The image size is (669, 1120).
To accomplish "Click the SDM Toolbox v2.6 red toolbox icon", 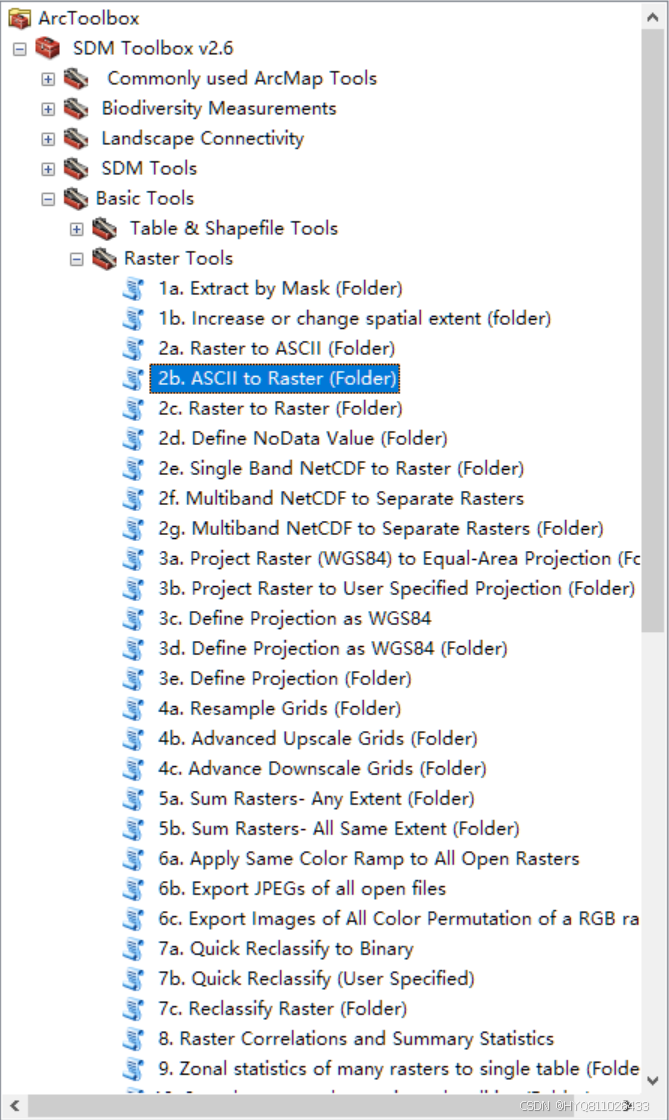I will tap(48, 49).
